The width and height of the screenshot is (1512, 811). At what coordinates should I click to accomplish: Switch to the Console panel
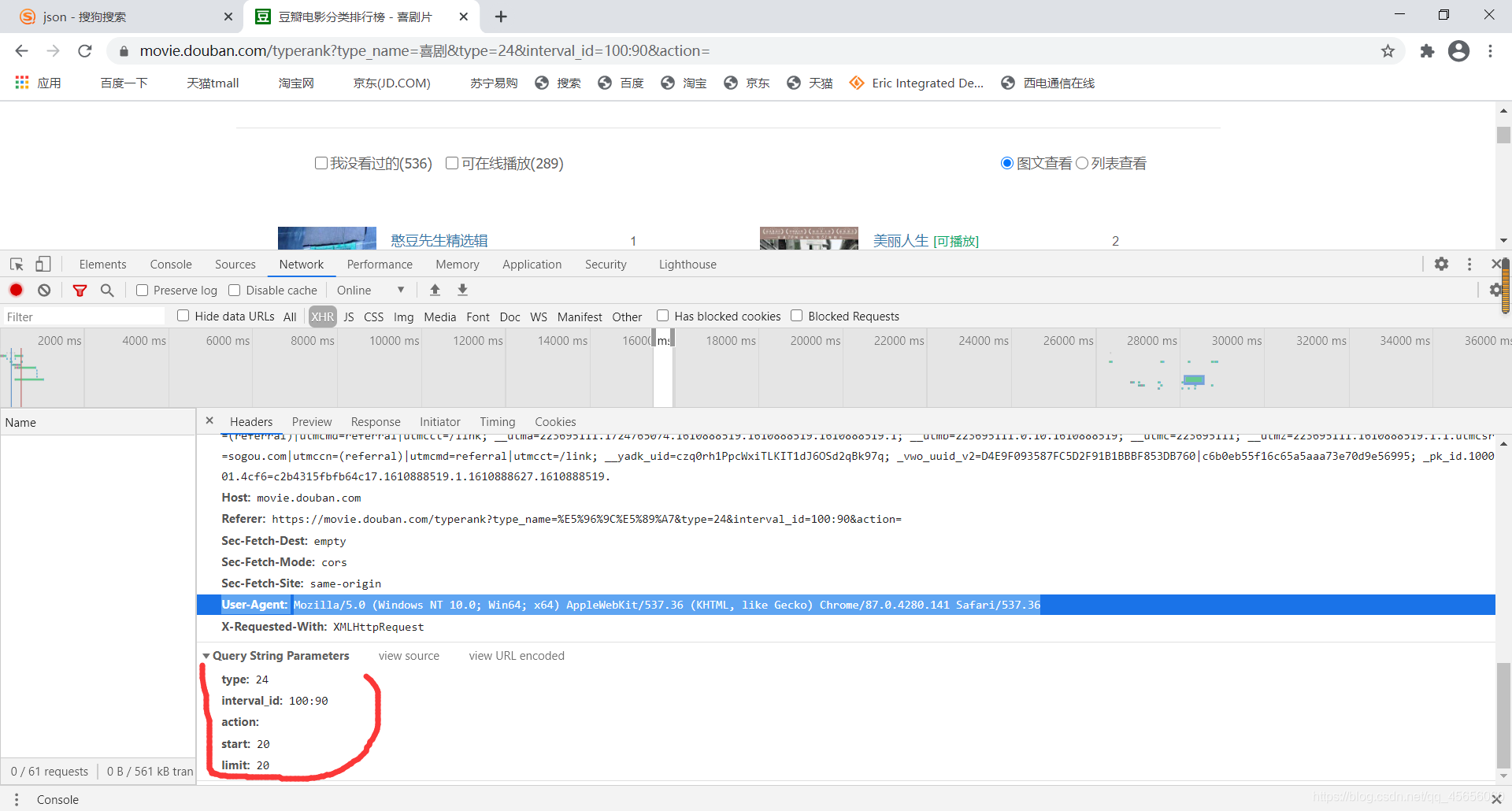[171, 265]
